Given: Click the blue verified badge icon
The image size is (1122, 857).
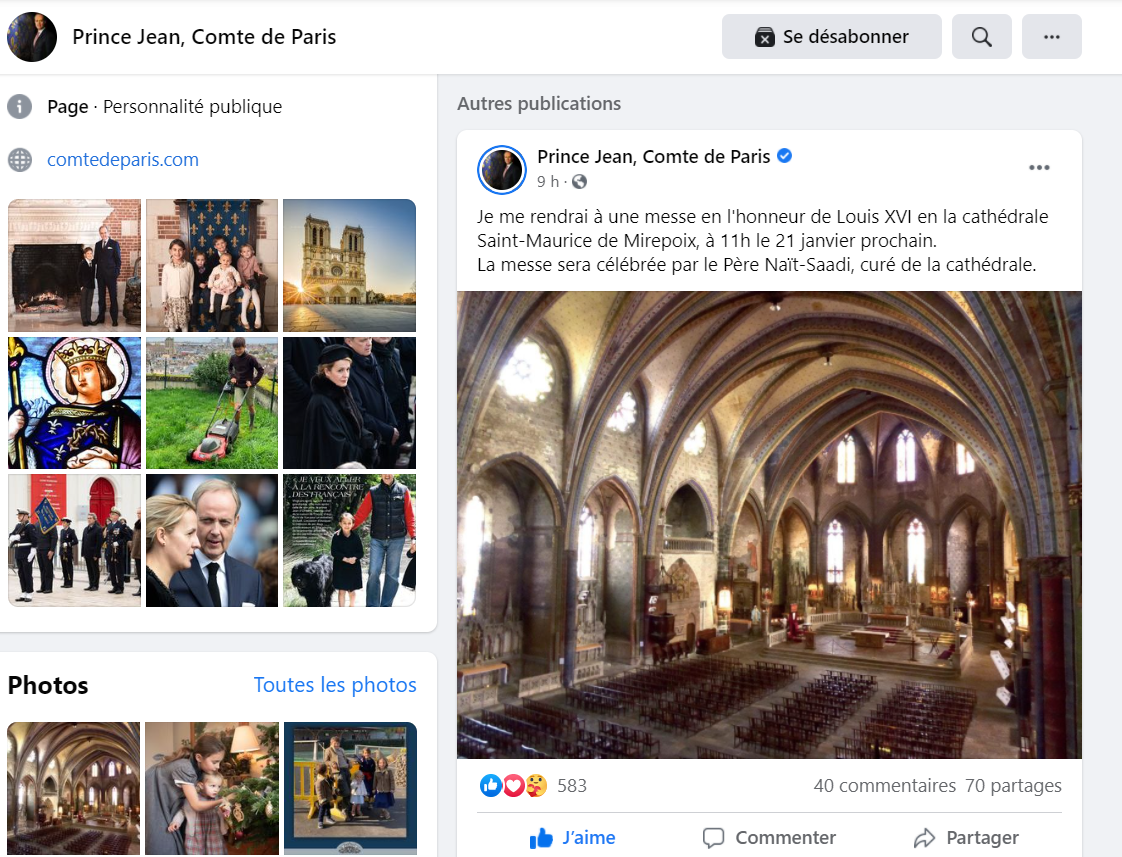Looking at the screenshot, I should pyautogui.click(x=786, y=156).
